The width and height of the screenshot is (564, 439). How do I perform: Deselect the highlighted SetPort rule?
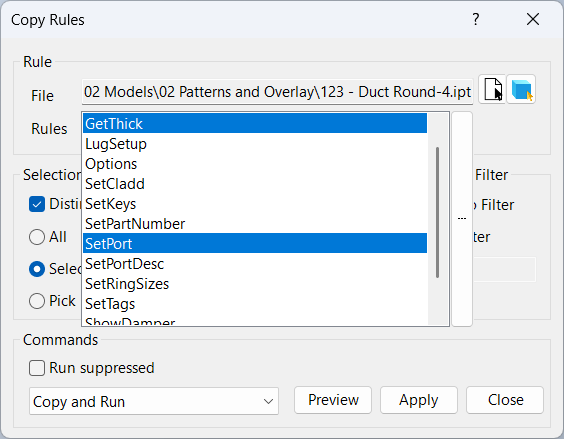click(x=255, y=244)
